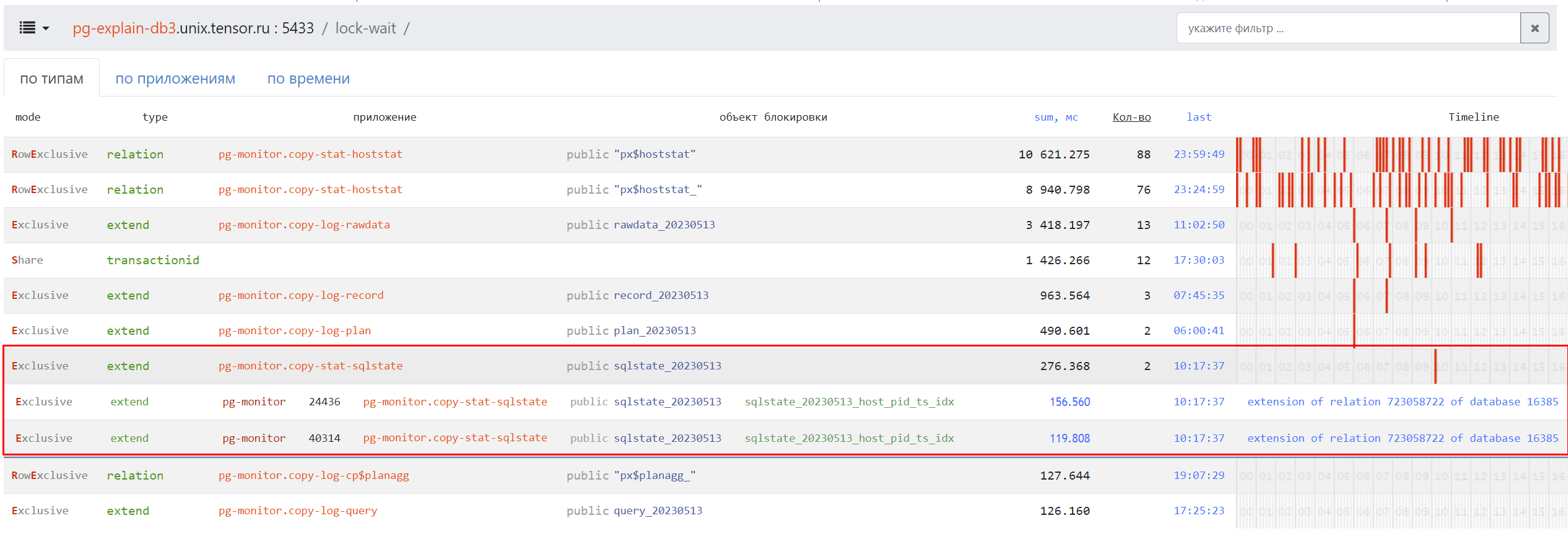Select the 'по типам' tab
Screen dimensions: 1568x539
(x=51, y=79)
